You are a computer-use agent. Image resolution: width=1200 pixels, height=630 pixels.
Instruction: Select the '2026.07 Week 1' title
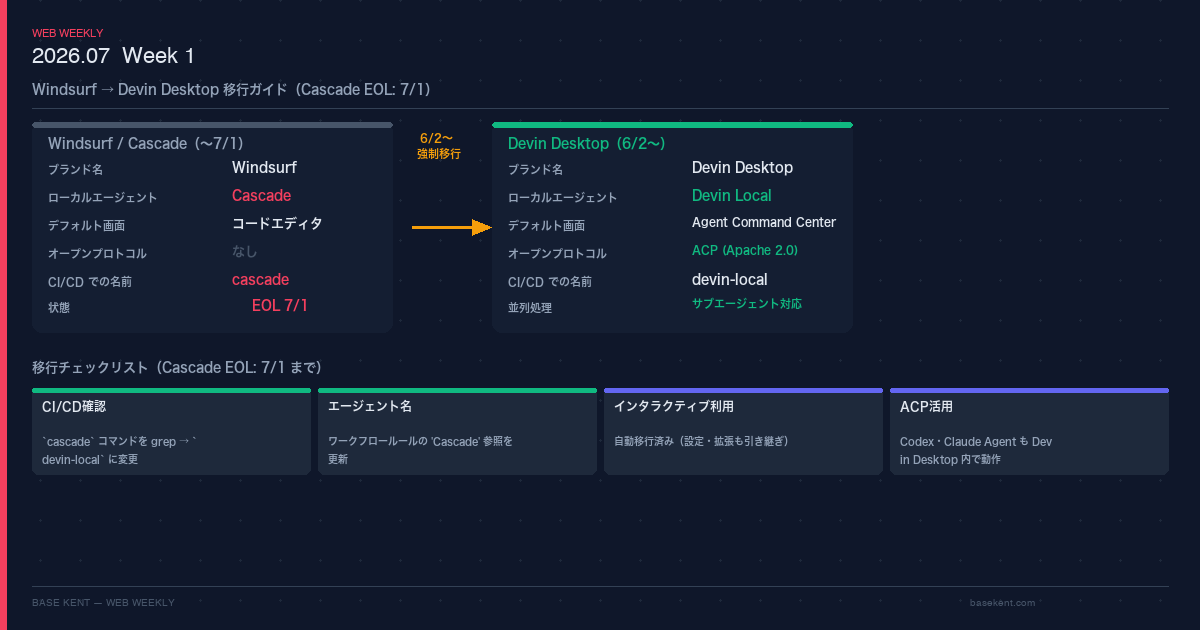tap(113, 56)
